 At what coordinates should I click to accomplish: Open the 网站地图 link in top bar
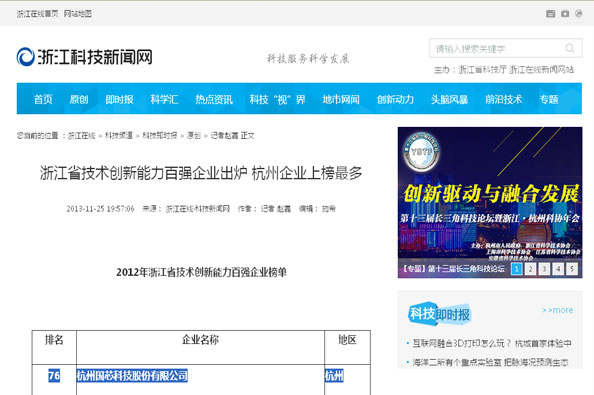(x=78, y=14)
